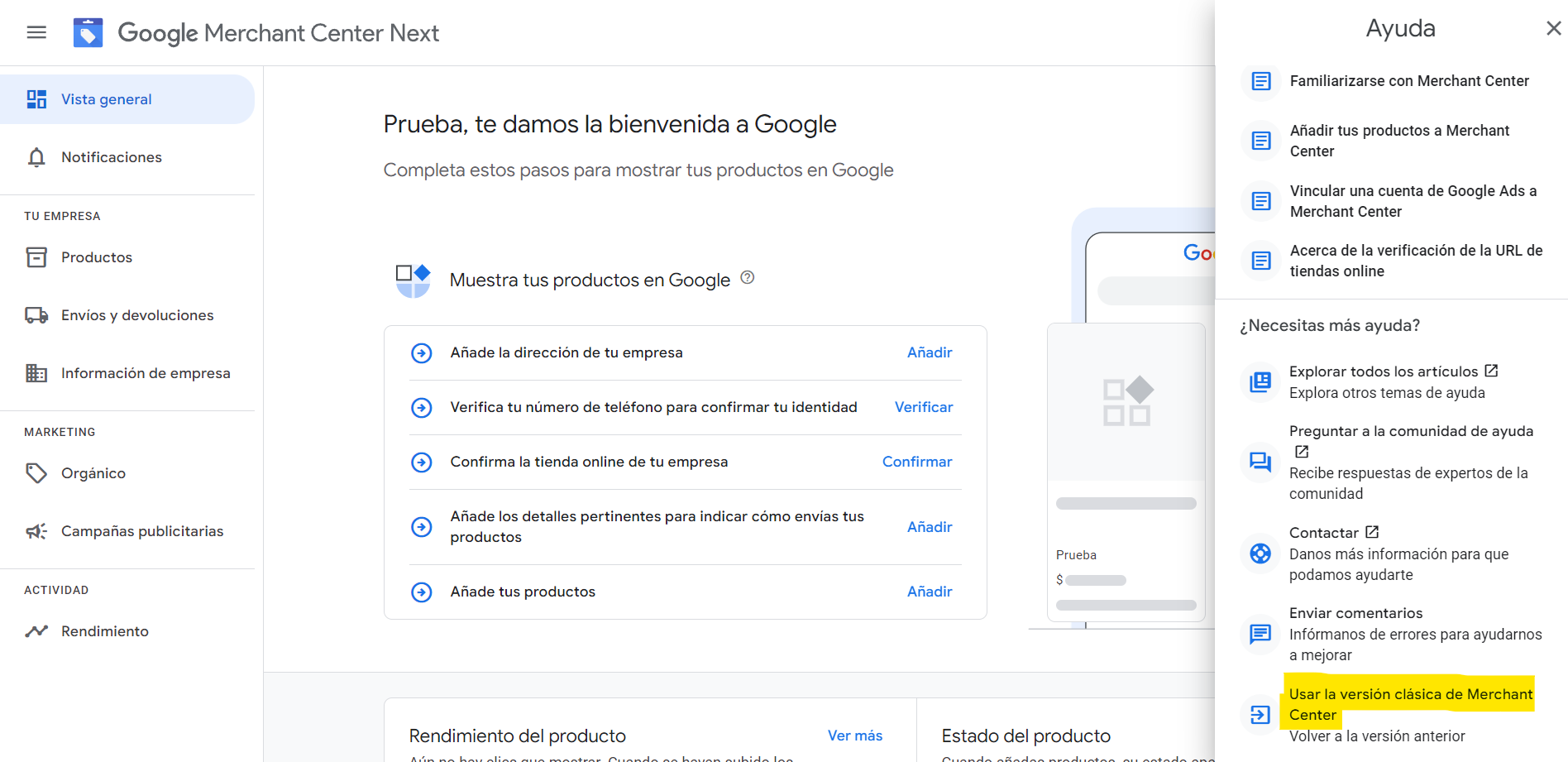
Task: Open Envíos y devoluciones section
Action: pos(127,315)
